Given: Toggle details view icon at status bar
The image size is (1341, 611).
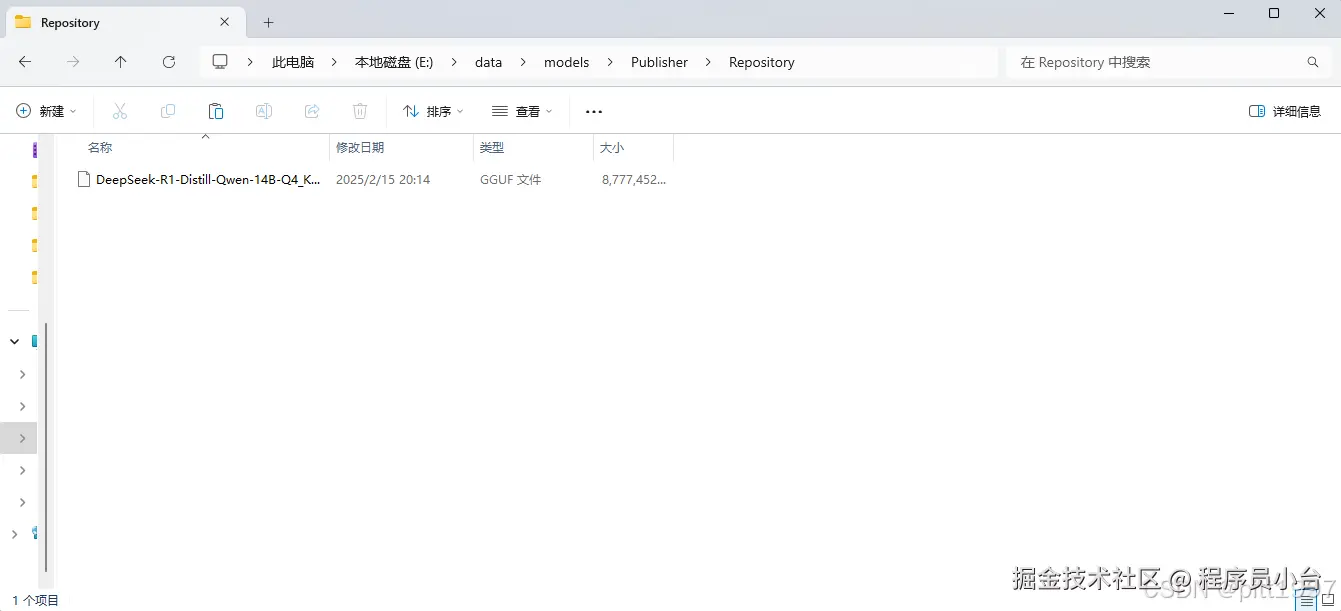Looking at the screenshot, I should coord(1305,600).
